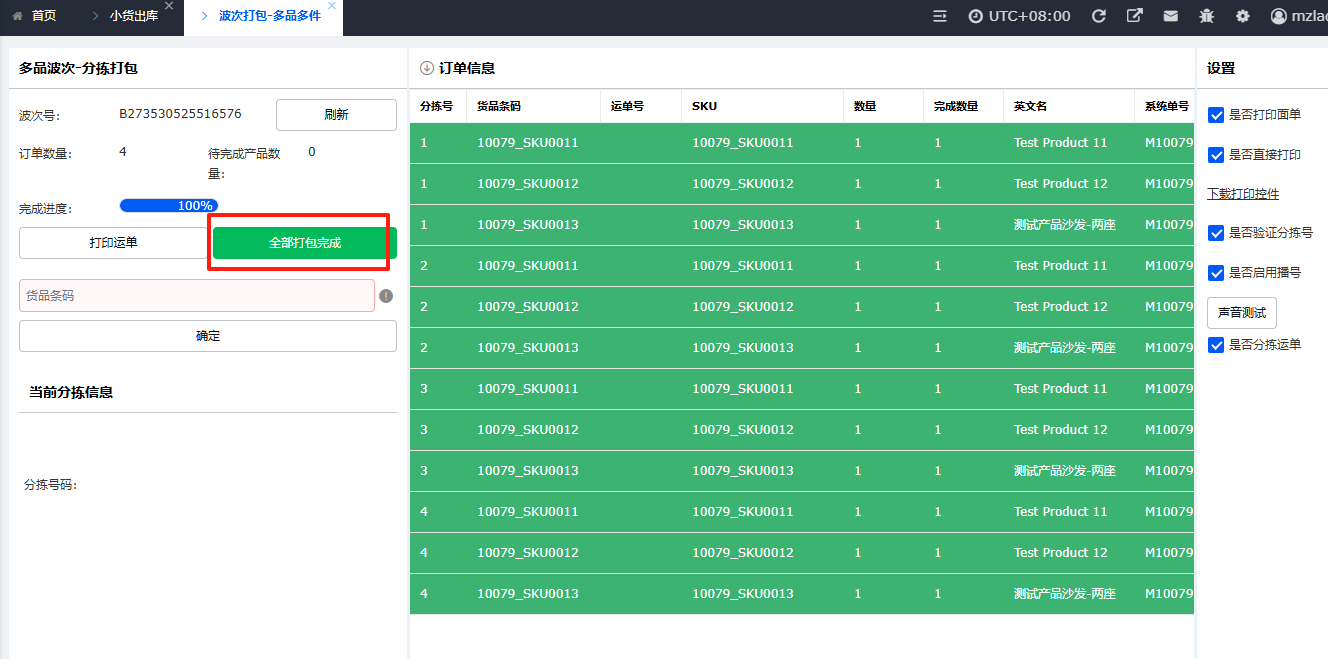
Task: Open the settings gear icon
Action: click(1243, 16)
